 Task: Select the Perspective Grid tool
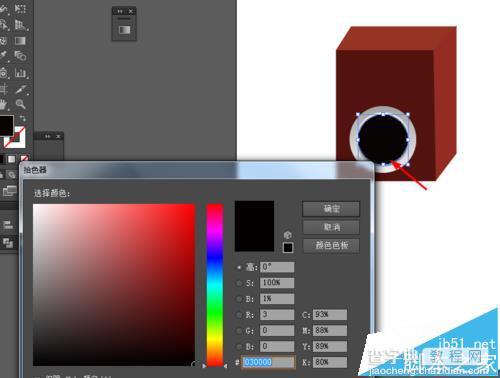(x=20, y=25)
